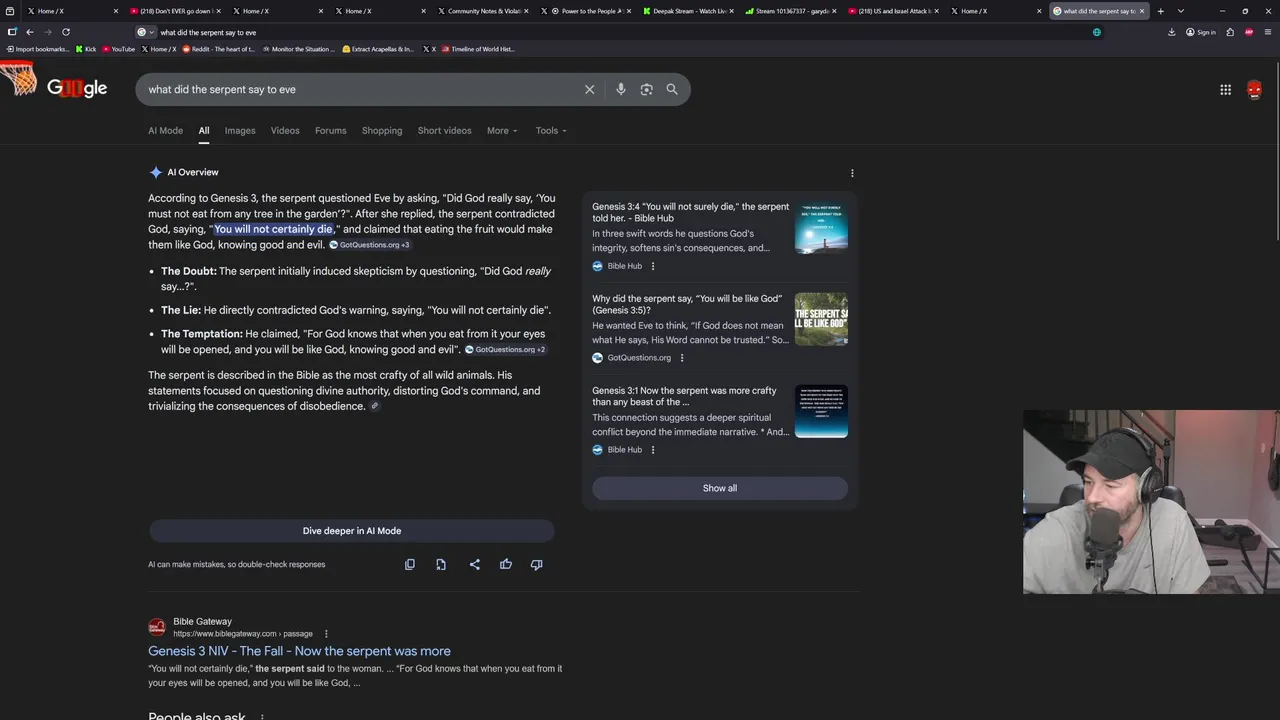Open Monitor the Situation bookmark

coord(298,49)
